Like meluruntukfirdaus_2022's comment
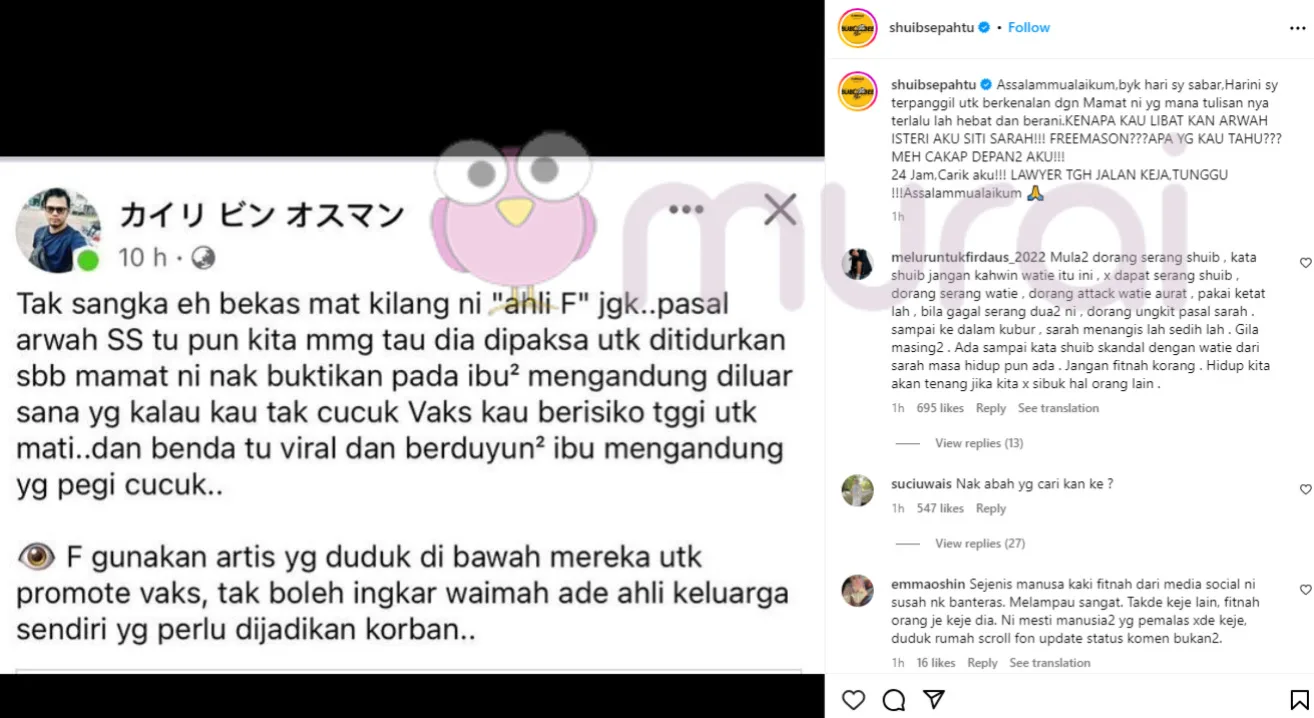This screenshot has height=718, width=1314. (x=1305, y=263)
